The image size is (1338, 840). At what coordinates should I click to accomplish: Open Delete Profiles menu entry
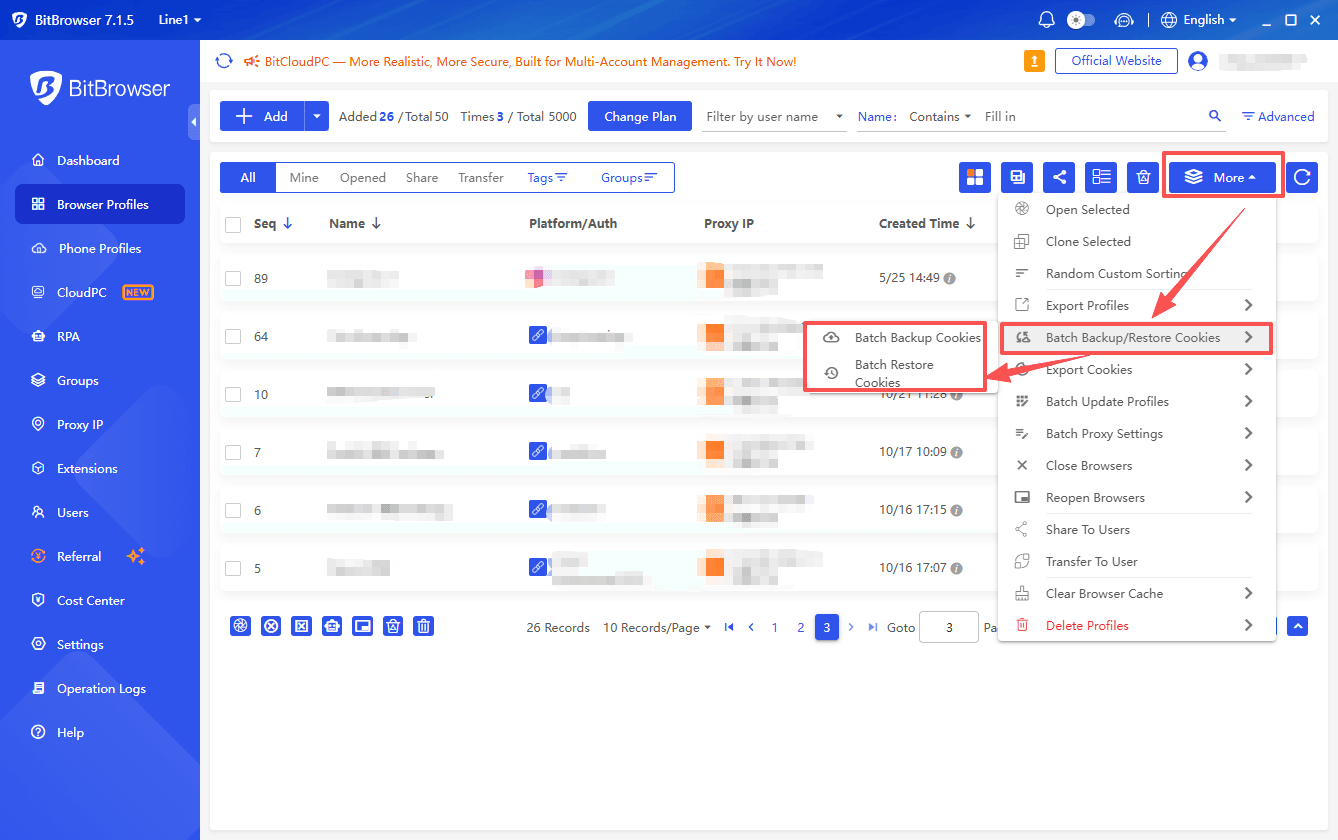pos(1137,626)
